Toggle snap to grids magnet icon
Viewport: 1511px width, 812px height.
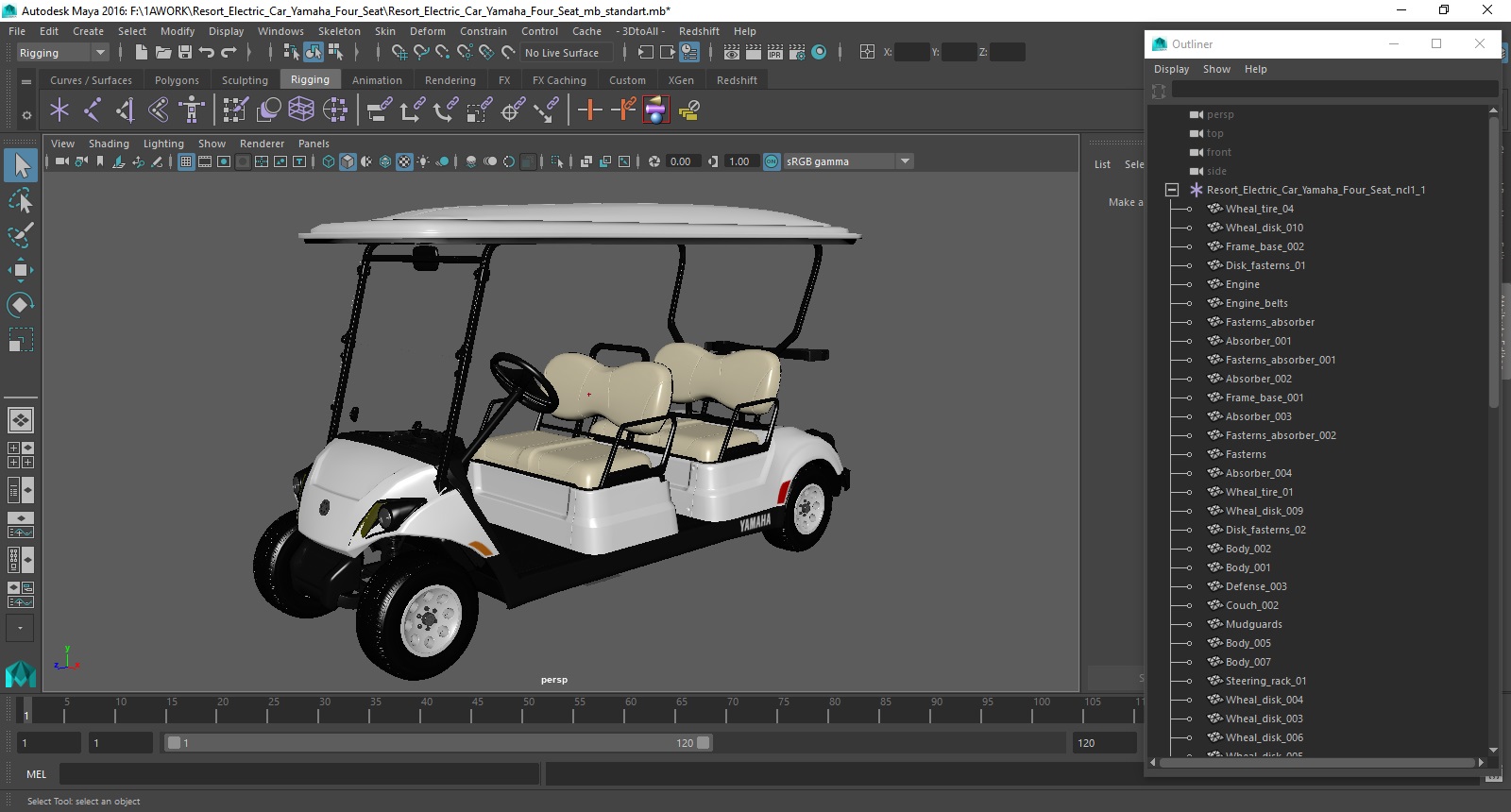tap(399, 53)
